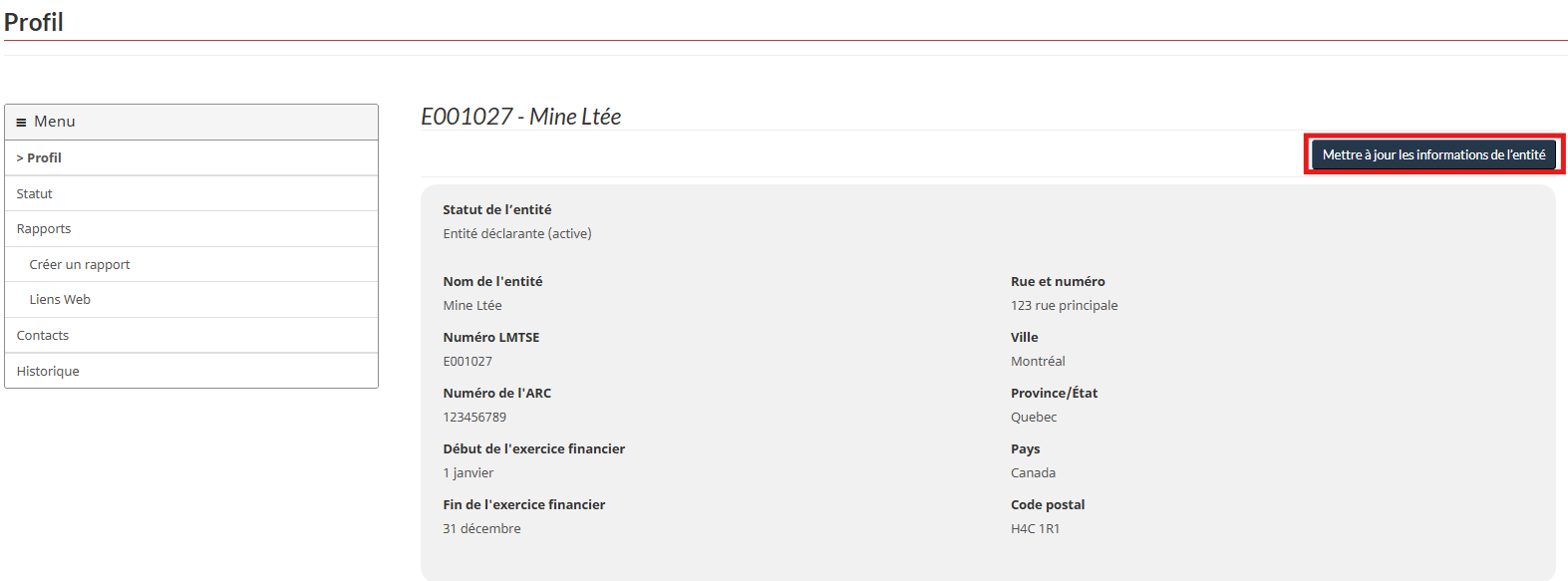Click the ARC number 123456789

pos(474,417)
